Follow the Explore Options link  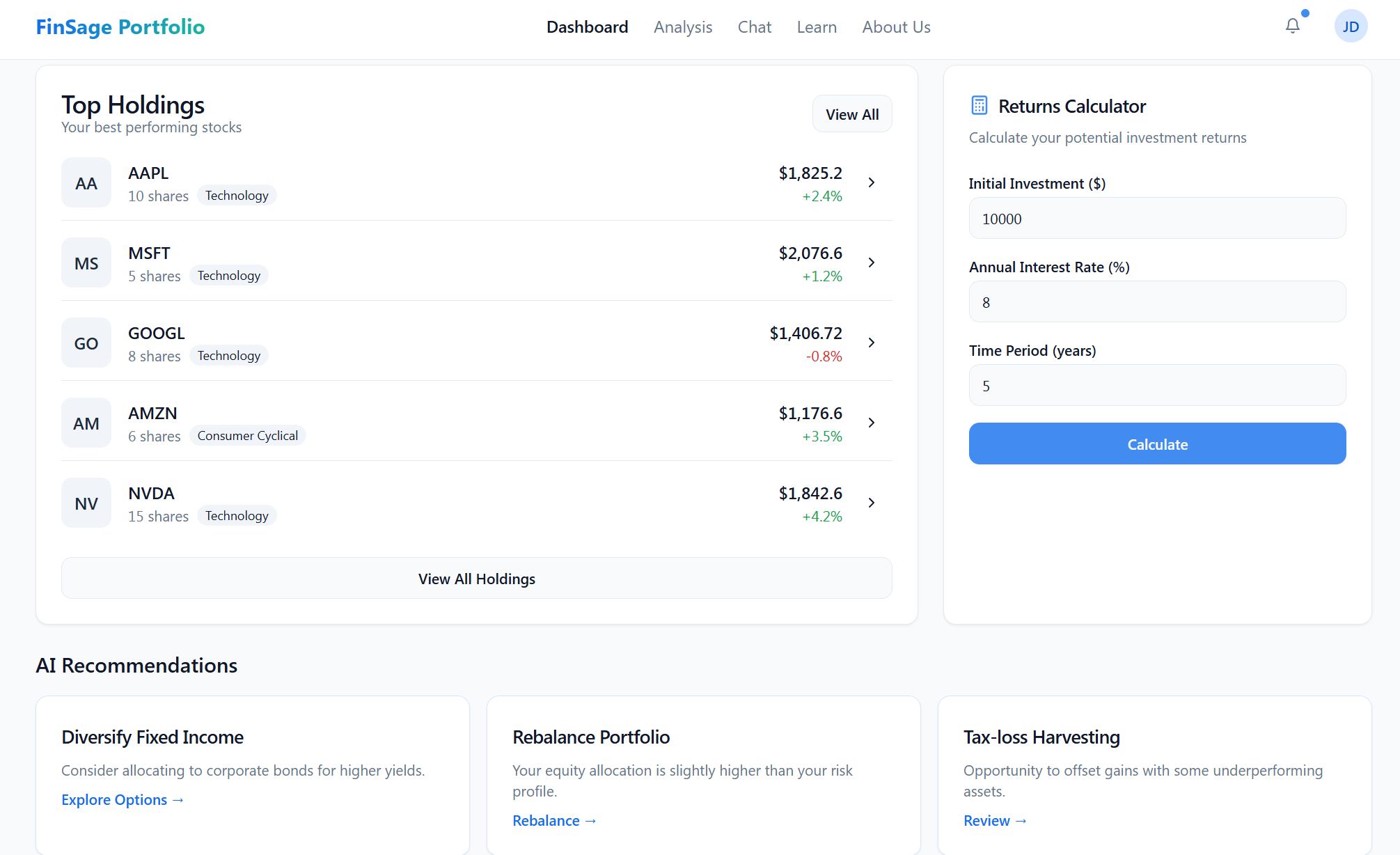pyautogui.click(x=122, y=800)
